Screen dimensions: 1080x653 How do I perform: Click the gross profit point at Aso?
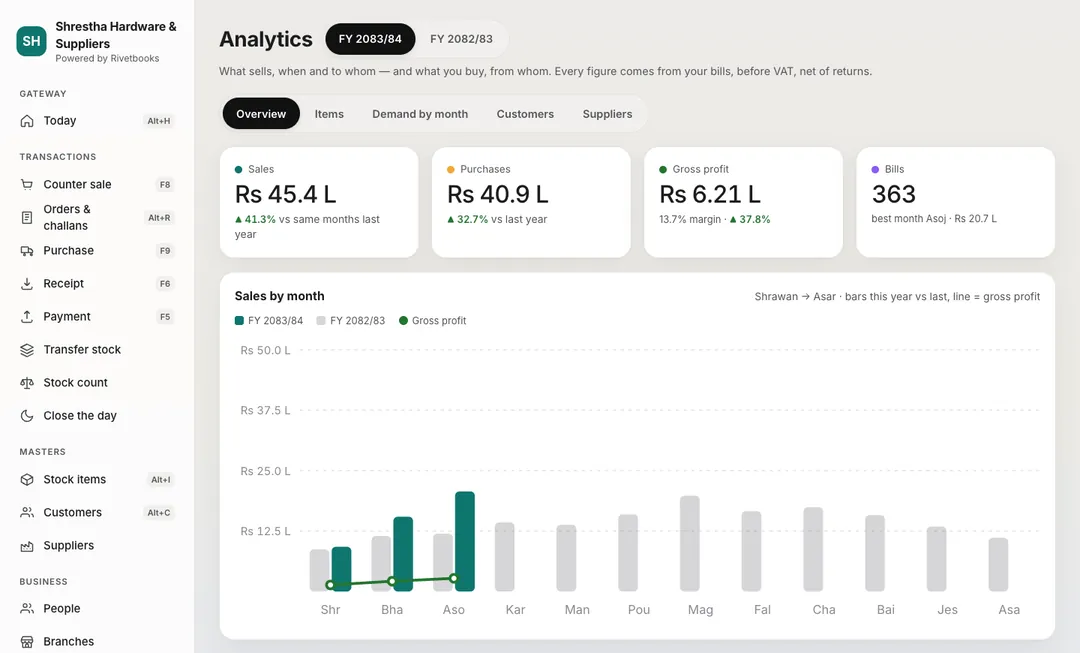453,579
